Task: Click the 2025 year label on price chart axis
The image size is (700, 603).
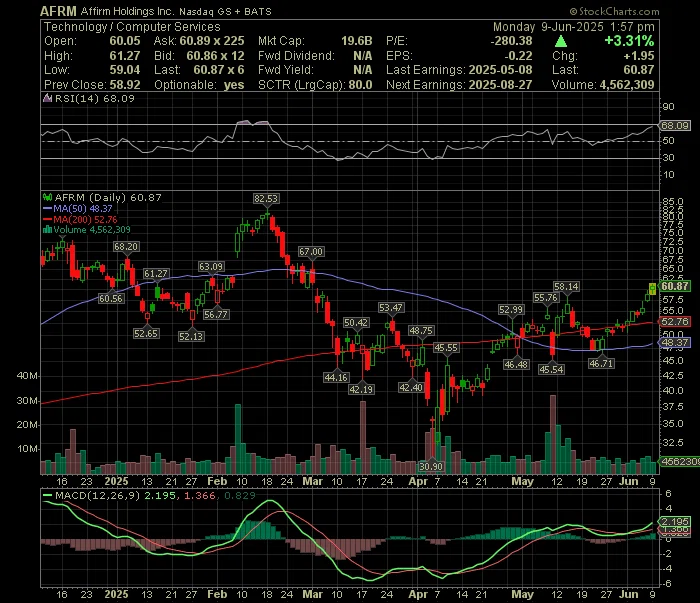Action: tap(116, 482)
